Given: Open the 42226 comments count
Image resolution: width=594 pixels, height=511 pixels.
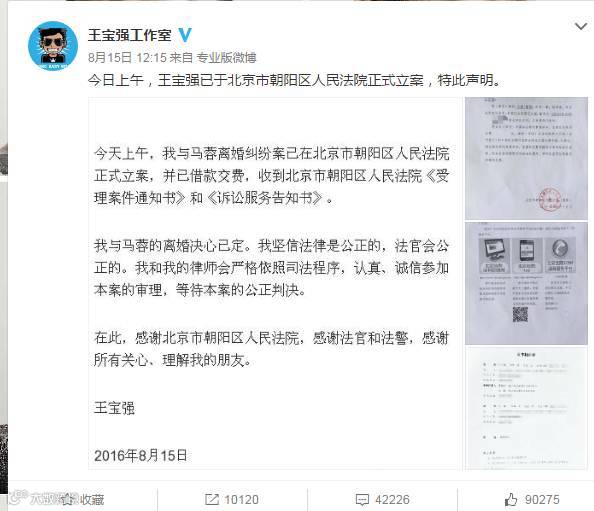Looking at the screenshot, I should (x=392, y=500).
